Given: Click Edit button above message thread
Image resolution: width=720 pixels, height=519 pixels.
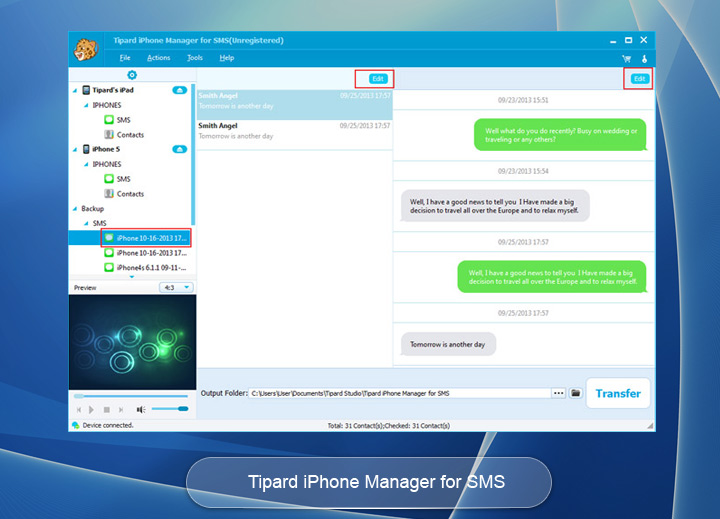Looking at the screenshot, I should [x=639, y=79].
